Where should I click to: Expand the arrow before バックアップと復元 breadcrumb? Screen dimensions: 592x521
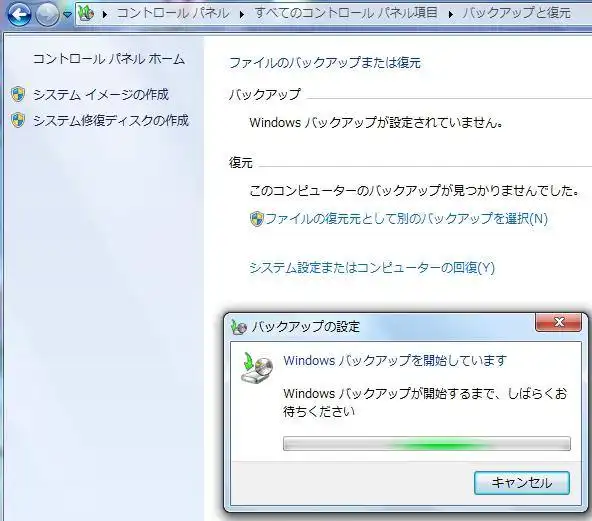point(450,14)
